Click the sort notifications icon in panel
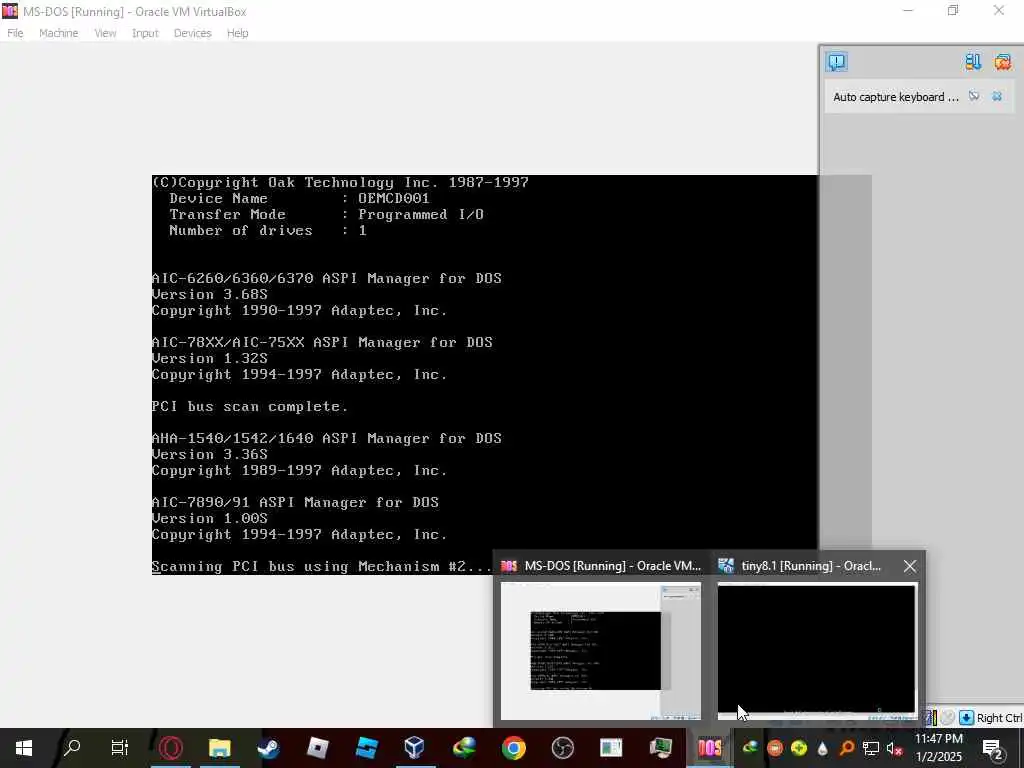This screenshot has width=1024, height=768. (x=972, y=62)
